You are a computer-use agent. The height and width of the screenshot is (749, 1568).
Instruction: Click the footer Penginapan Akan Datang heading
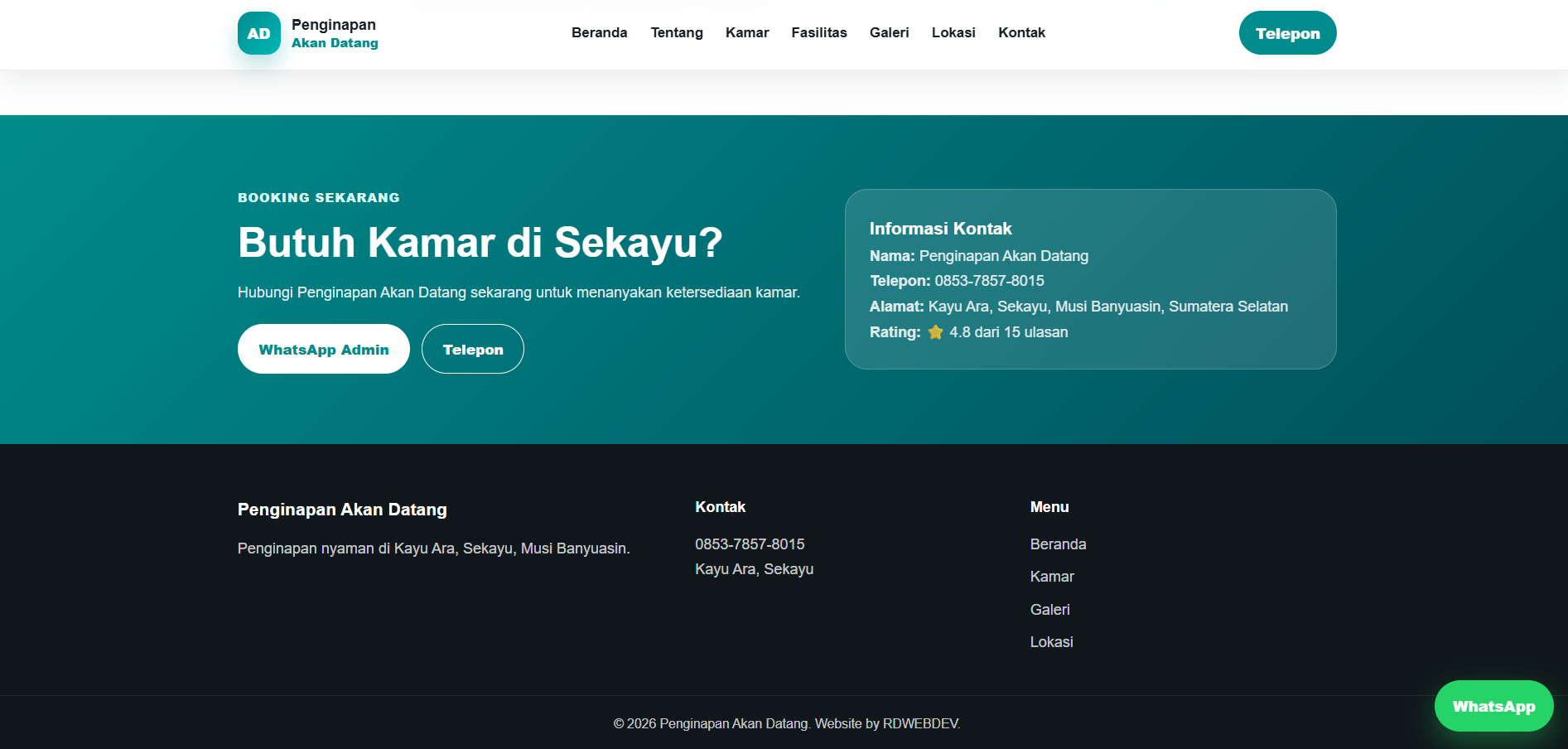point(342,510)
